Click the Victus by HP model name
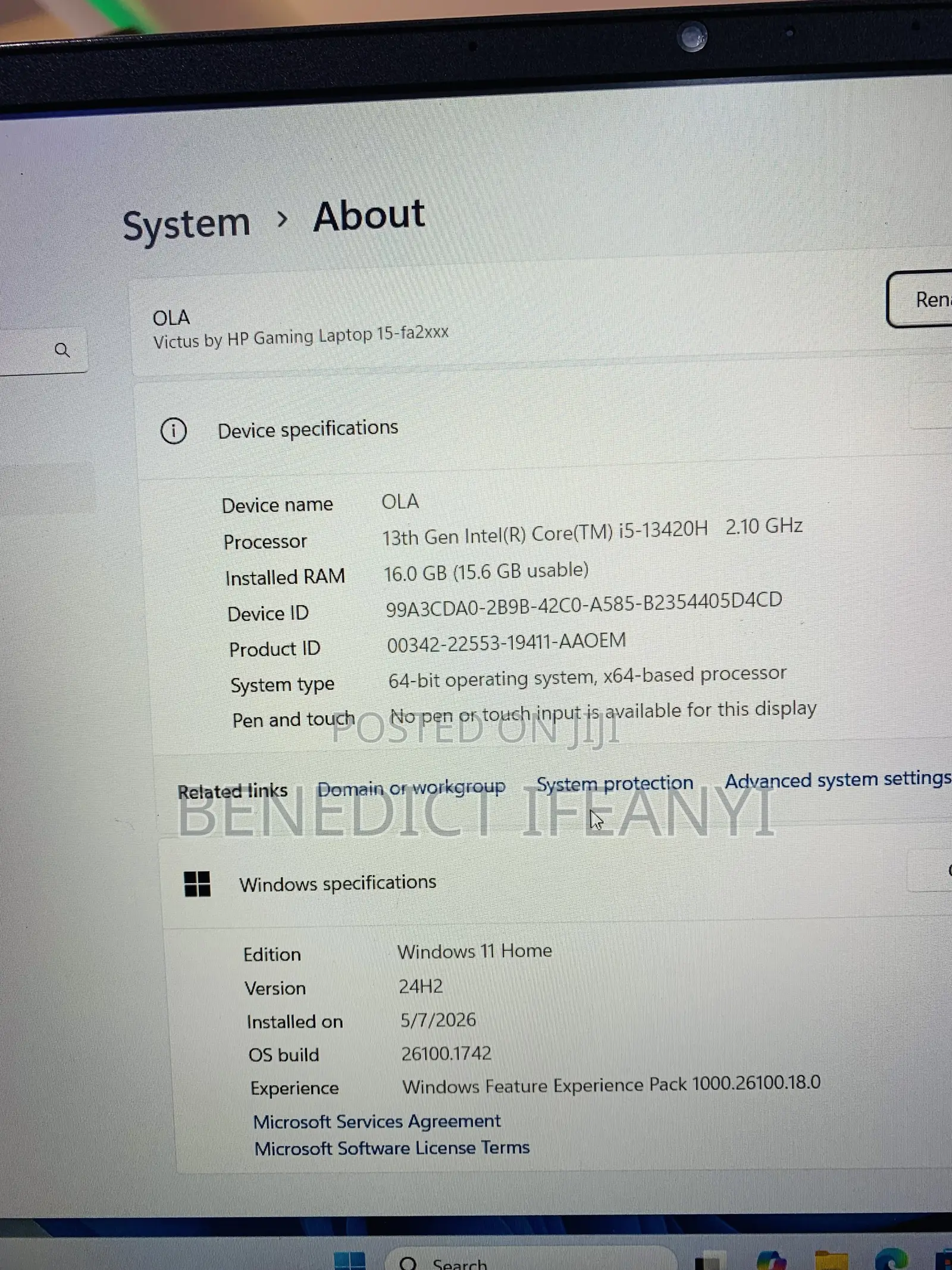 (x=300, y=337)
